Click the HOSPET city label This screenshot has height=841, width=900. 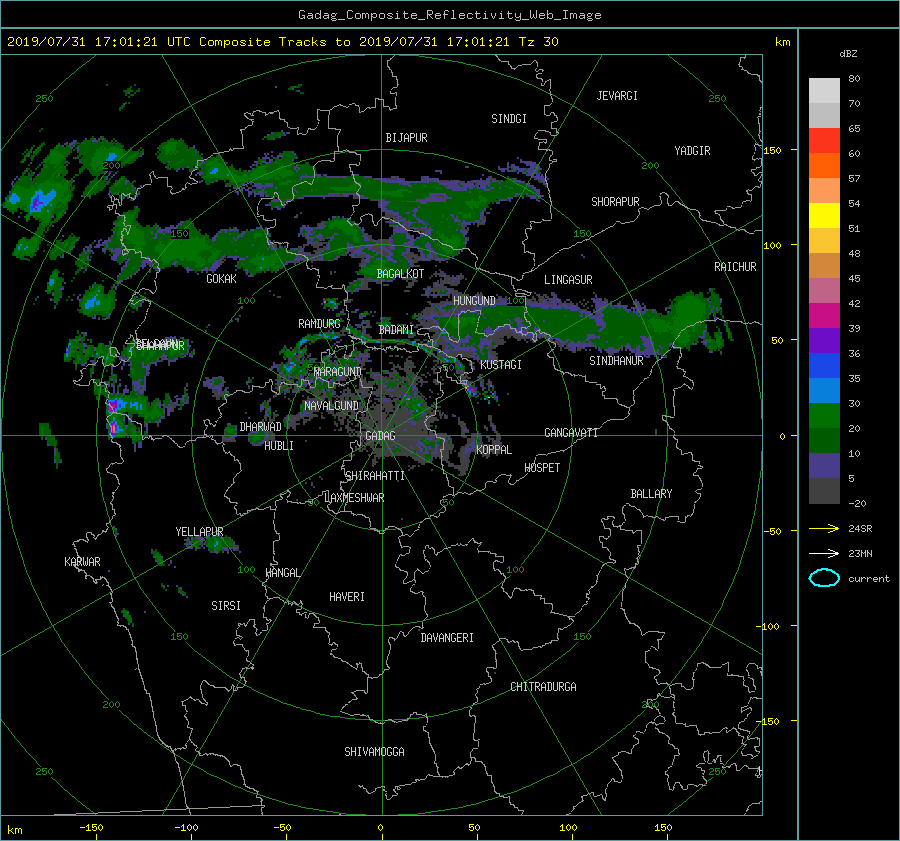[542, 468]
